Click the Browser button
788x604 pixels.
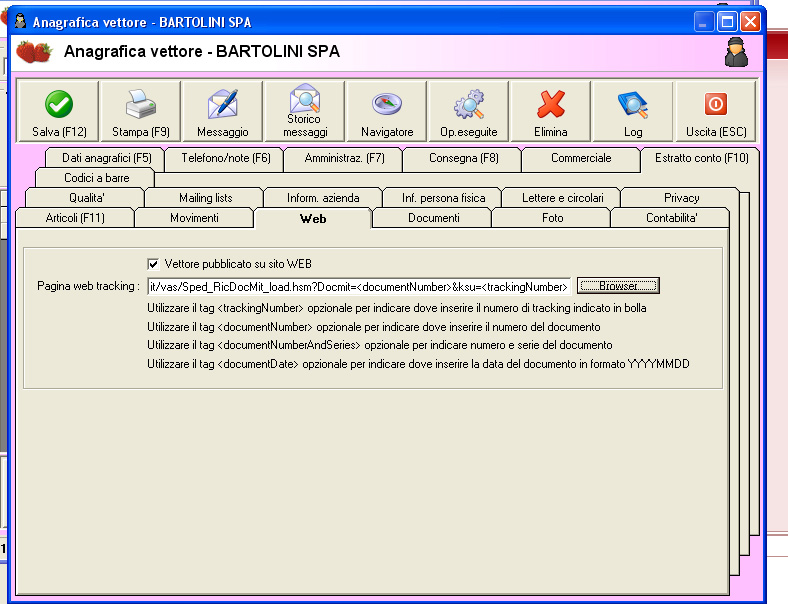tap(618, 285)
